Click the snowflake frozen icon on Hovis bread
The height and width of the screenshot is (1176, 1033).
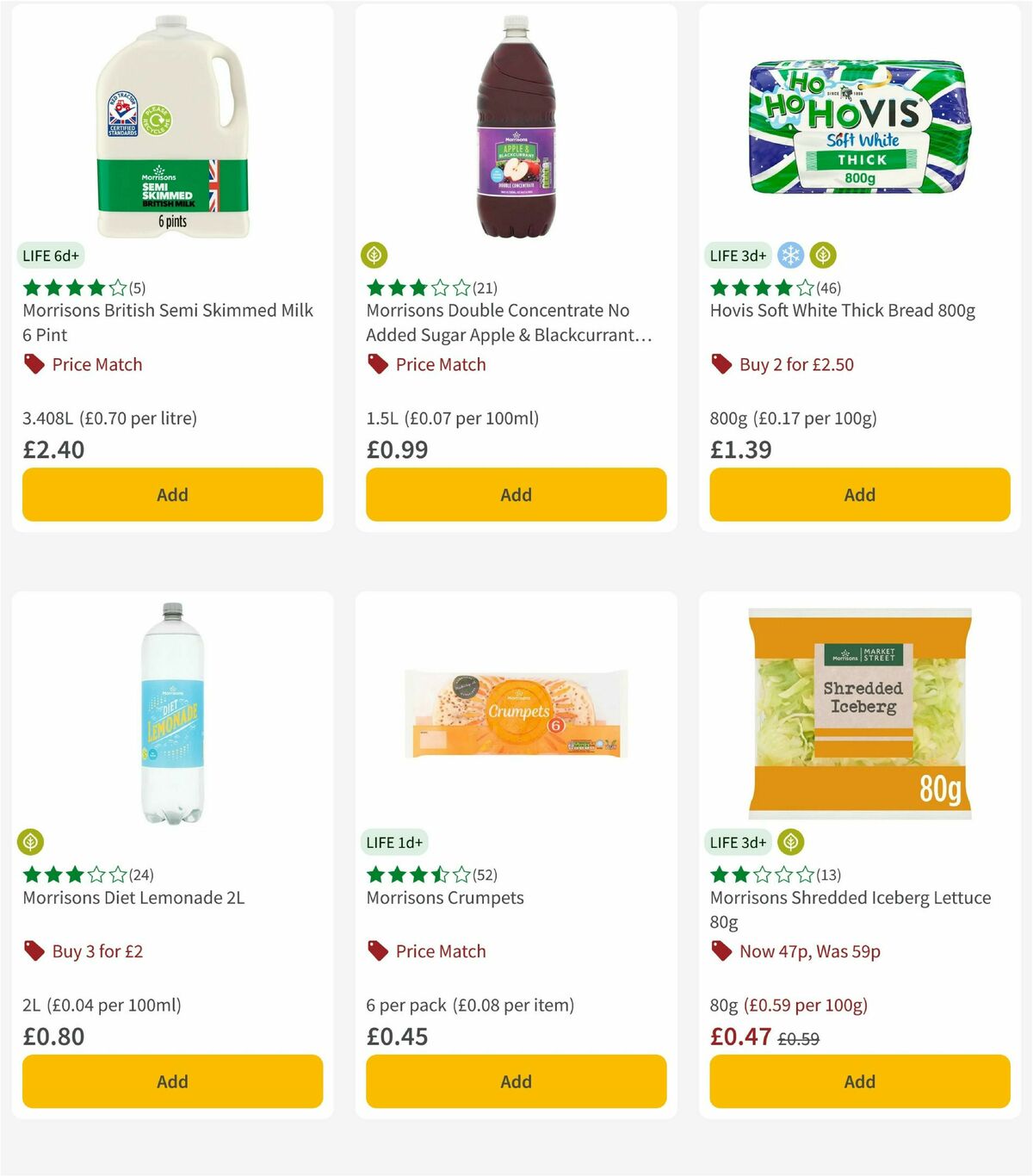(789, 255)
